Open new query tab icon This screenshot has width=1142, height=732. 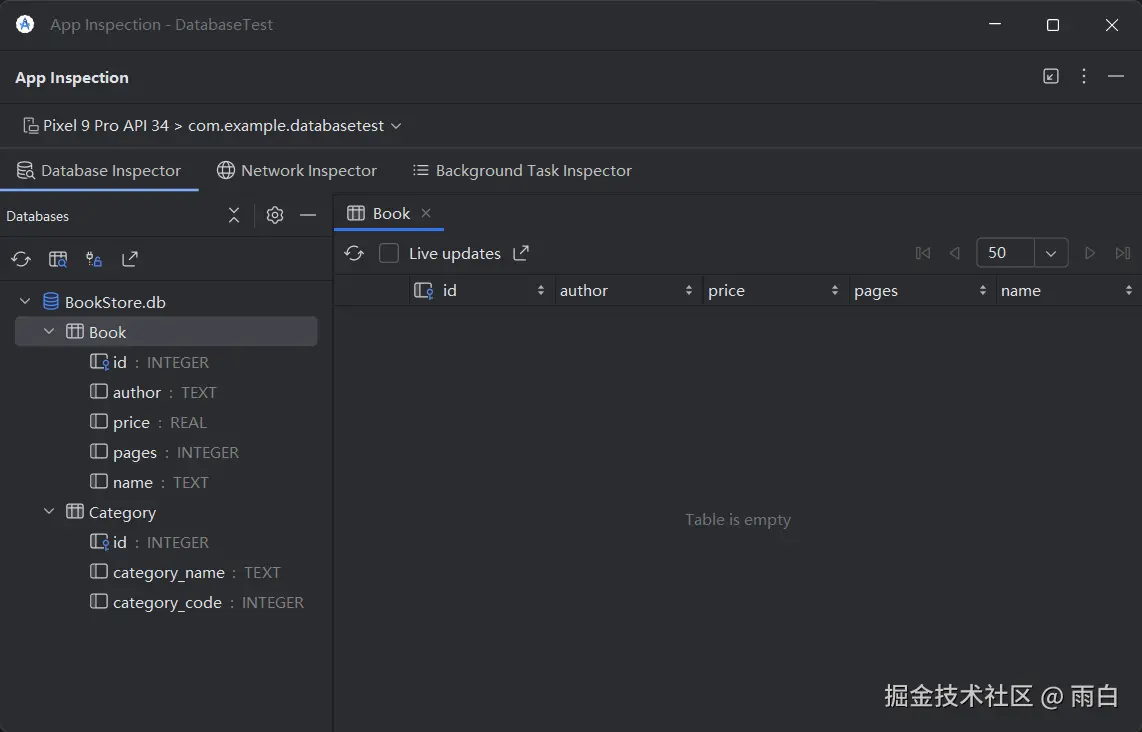click(x=58, y=259)
